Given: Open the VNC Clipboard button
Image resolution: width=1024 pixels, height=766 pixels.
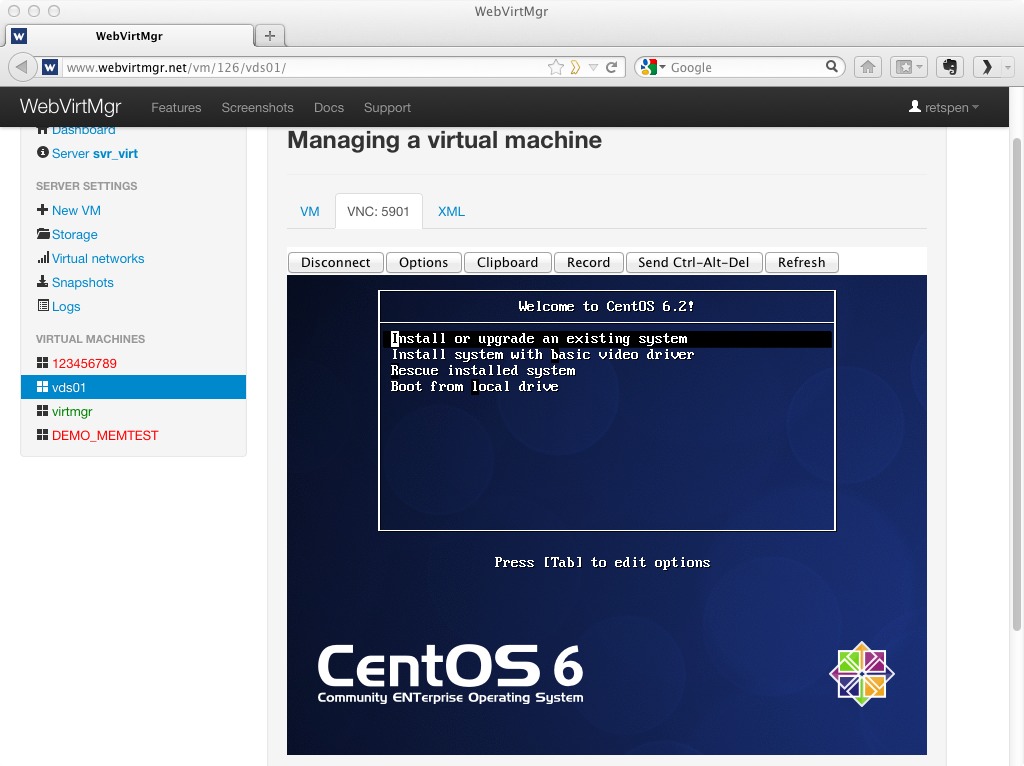Looking at the screenshot, I should click(507, 262).
